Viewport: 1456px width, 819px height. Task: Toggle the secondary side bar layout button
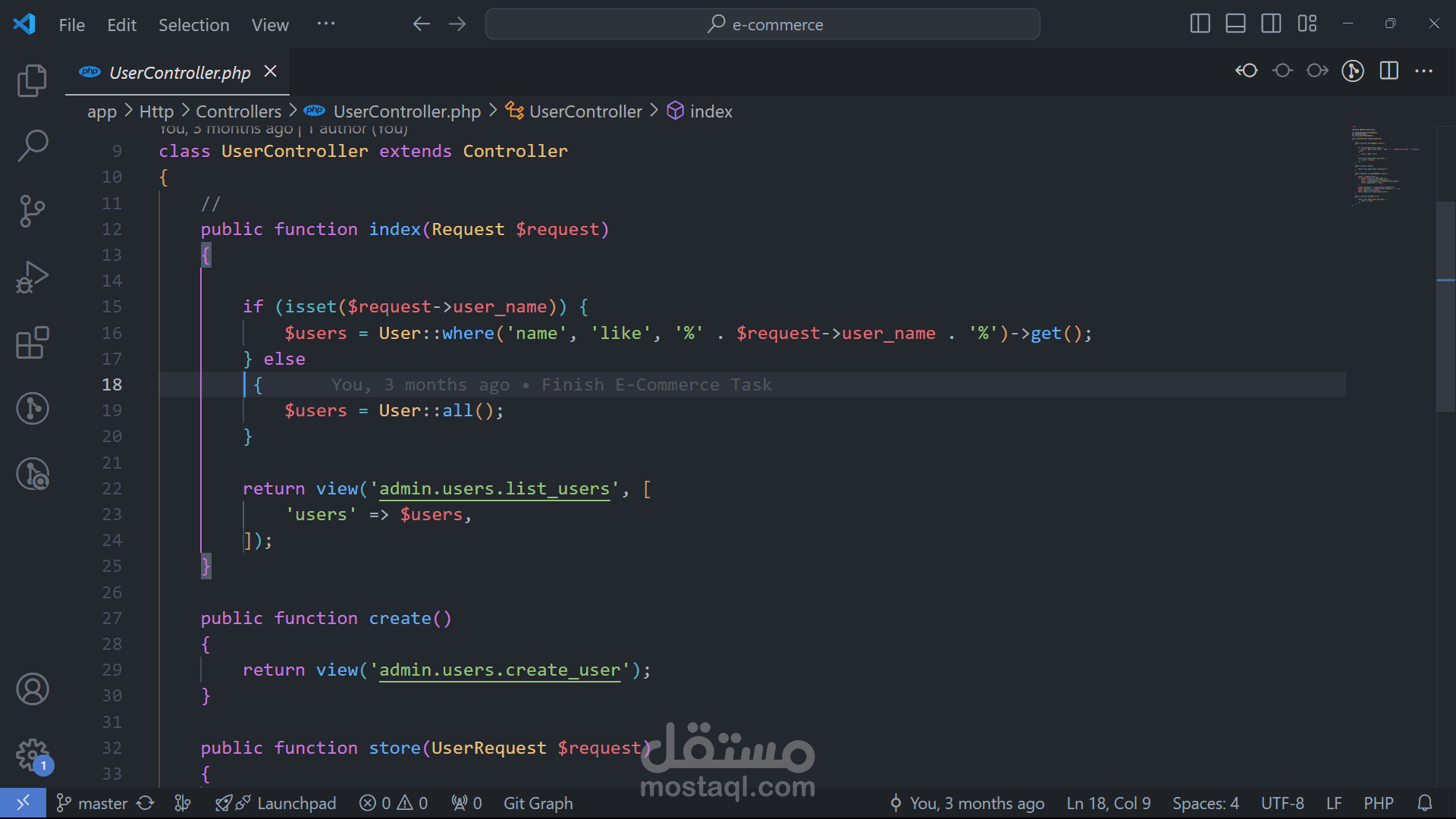1271,24
